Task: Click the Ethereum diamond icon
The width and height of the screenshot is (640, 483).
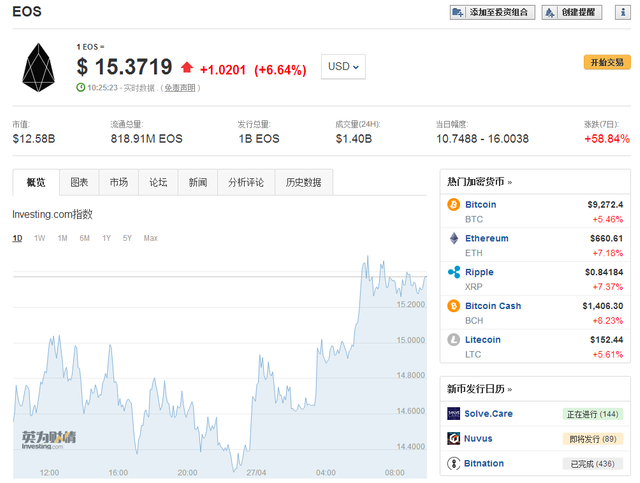Action: [453, 238]
